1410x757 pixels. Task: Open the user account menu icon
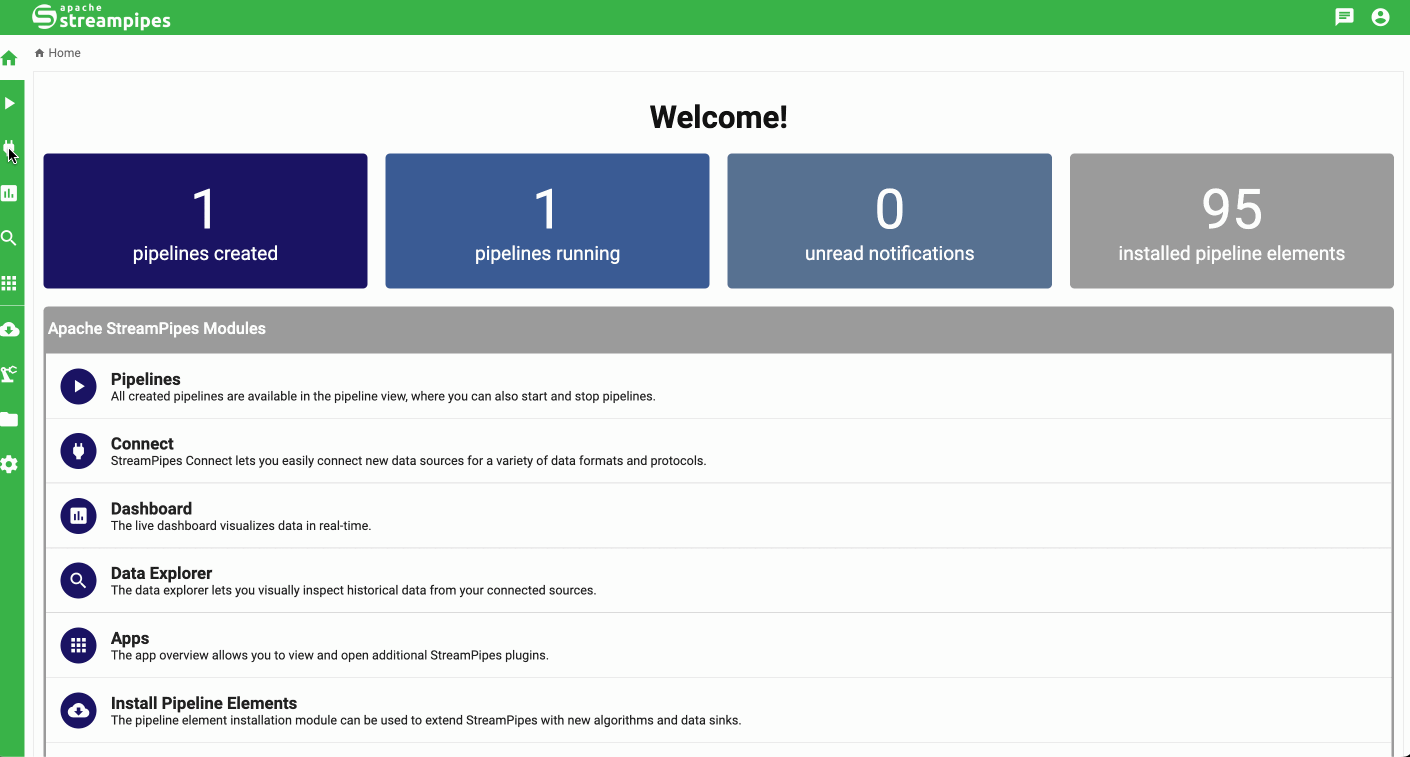pyautogui.click(x=1380, y=17)
